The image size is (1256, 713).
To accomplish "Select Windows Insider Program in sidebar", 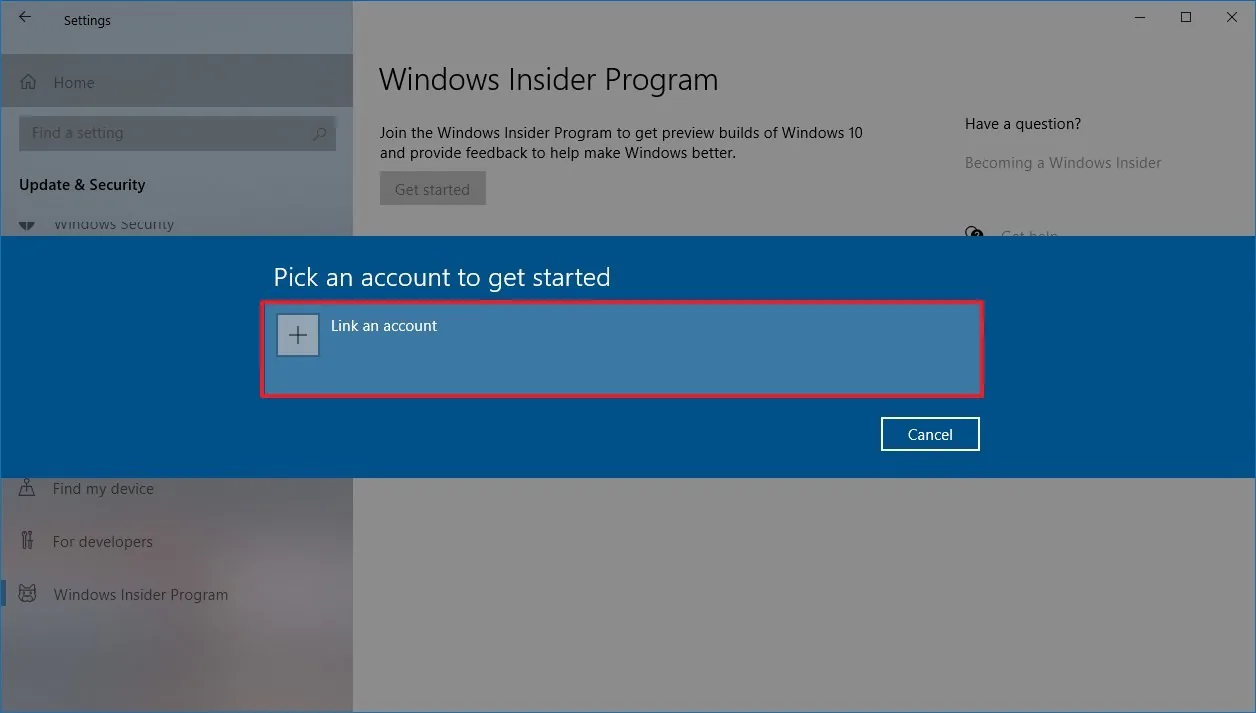I will tap(141, 595).
